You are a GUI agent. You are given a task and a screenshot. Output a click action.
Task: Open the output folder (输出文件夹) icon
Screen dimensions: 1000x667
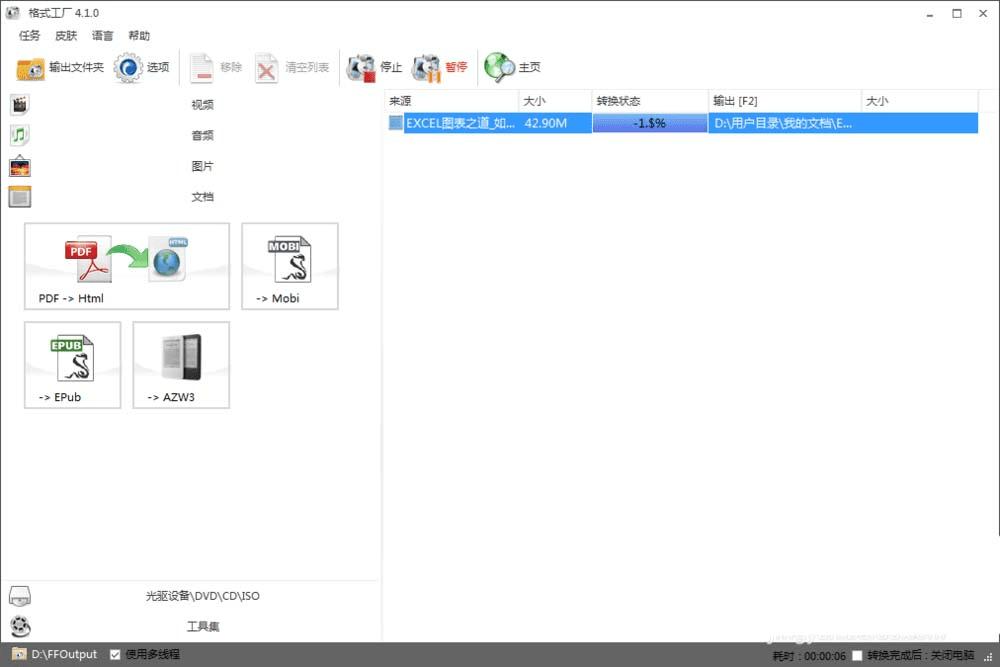(x=30, y=68)
